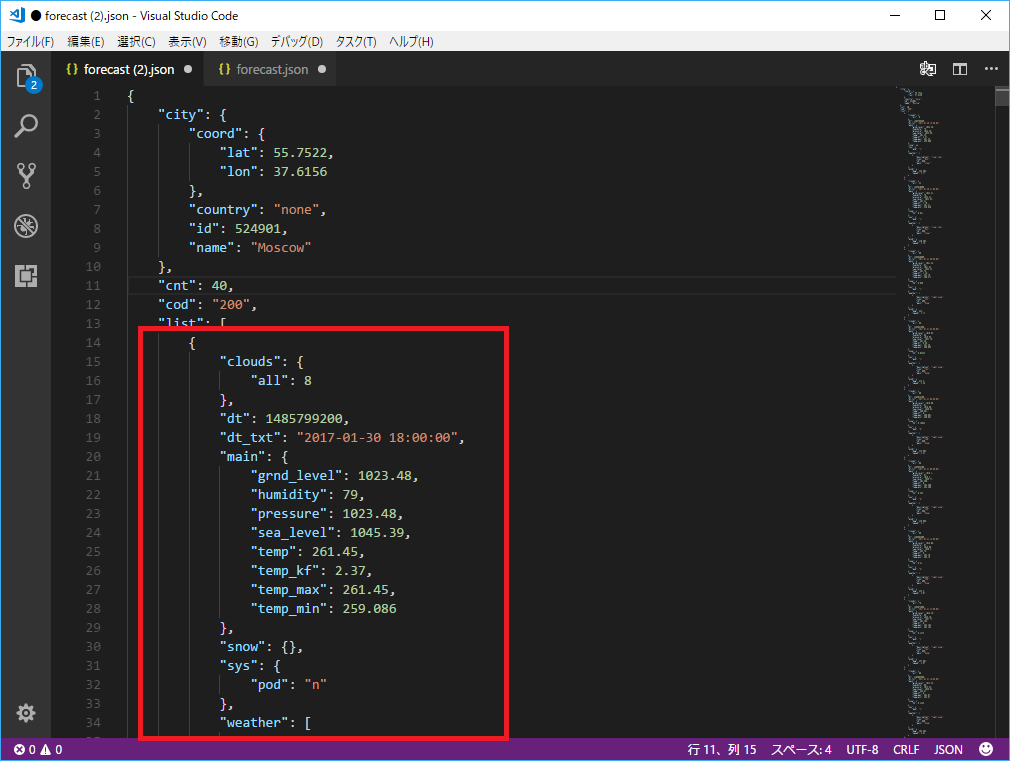Change language mode JSON in status bar

coord(948,749)
